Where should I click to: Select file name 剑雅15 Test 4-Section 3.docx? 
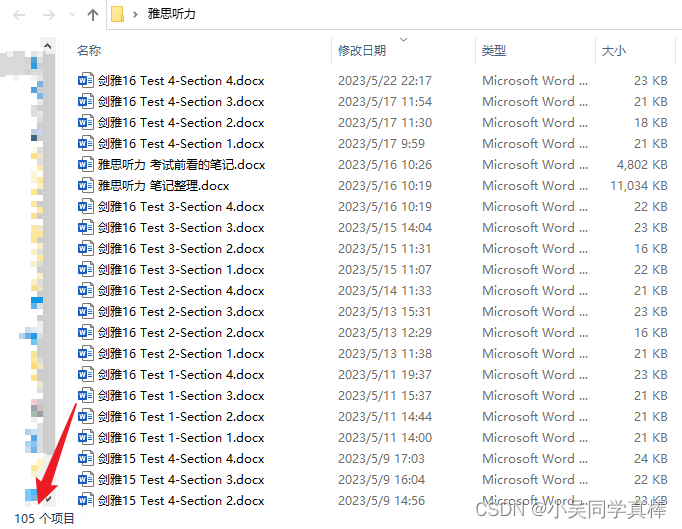[181, 479]
